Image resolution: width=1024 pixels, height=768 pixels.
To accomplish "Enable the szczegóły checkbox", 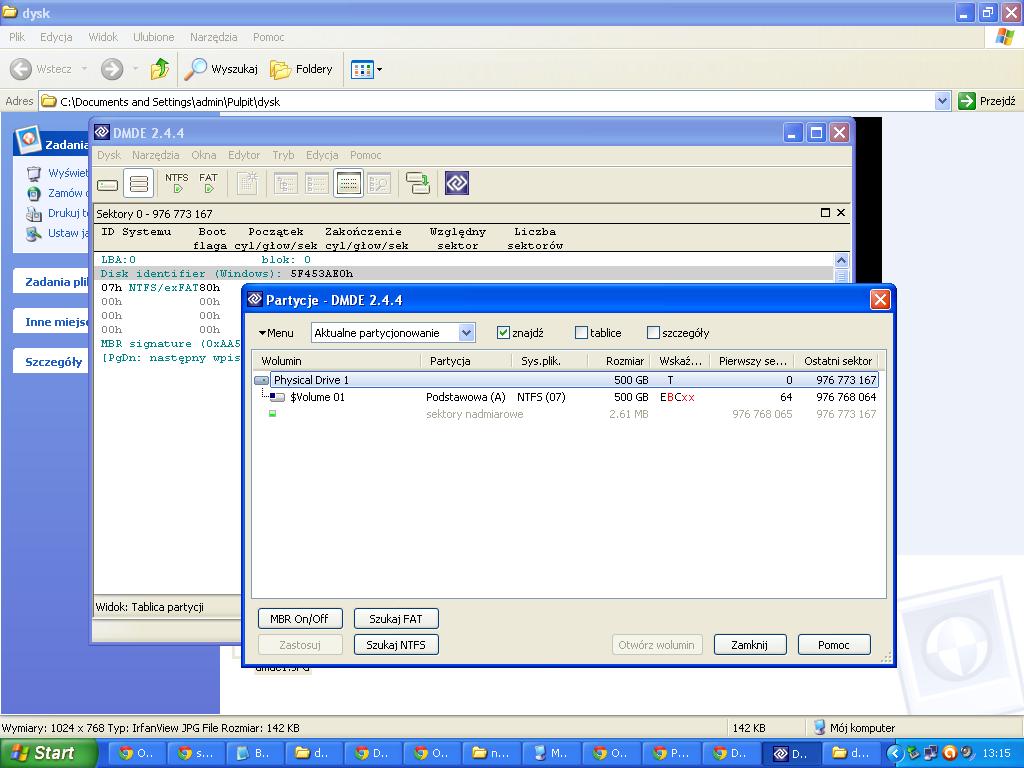I will coord(653,333).
